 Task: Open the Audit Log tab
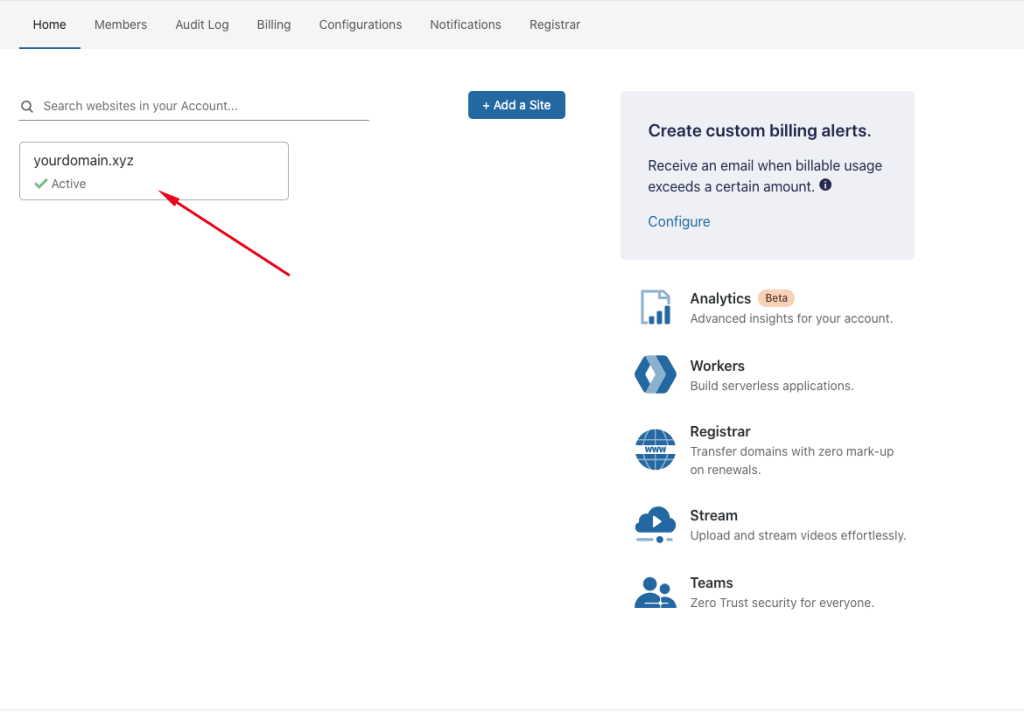tap(202, 24)
